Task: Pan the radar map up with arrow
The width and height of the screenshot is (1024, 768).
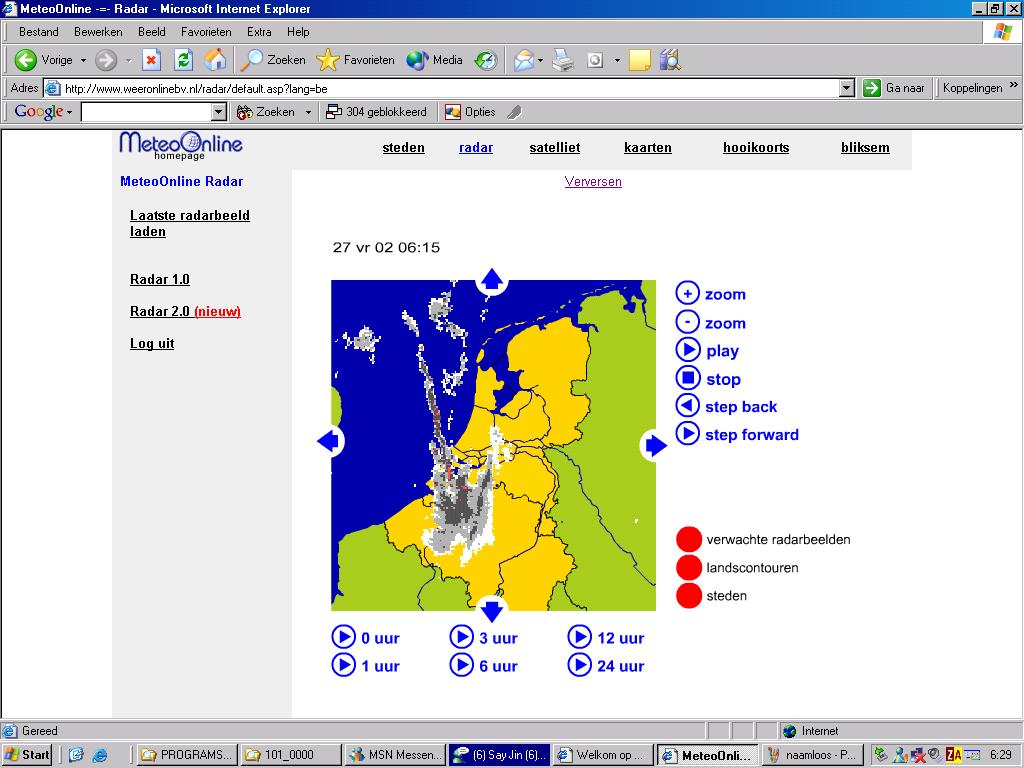Action: (492, 280)
